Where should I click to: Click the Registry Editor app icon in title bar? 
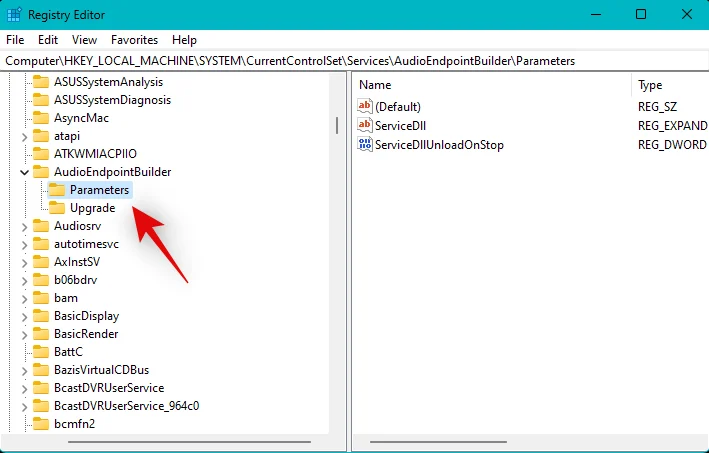tap(14, 14)
